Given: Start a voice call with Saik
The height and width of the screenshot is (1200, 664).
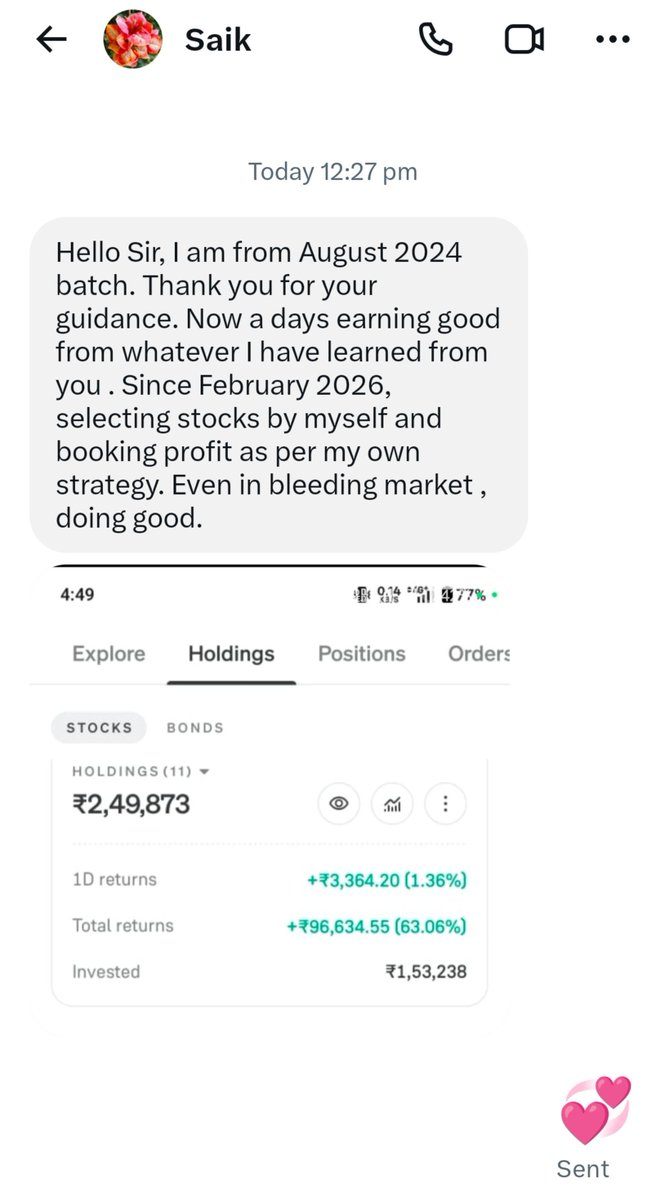Looking at the screenshot, I should click(435, 40).
